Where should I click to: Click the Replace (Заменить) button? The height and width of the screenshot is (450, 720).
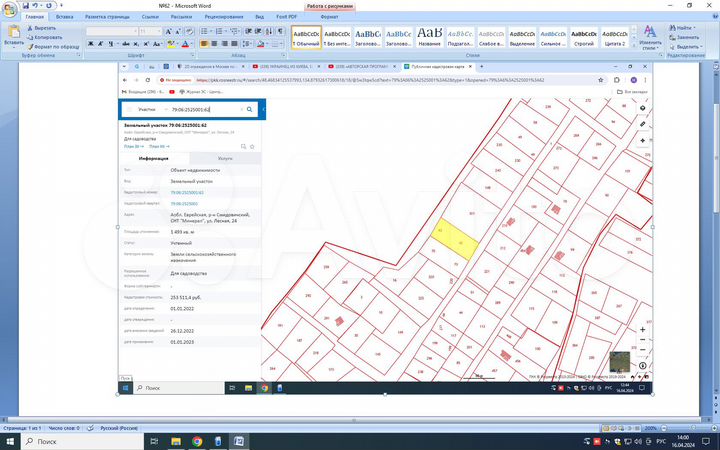coord(688,37)
